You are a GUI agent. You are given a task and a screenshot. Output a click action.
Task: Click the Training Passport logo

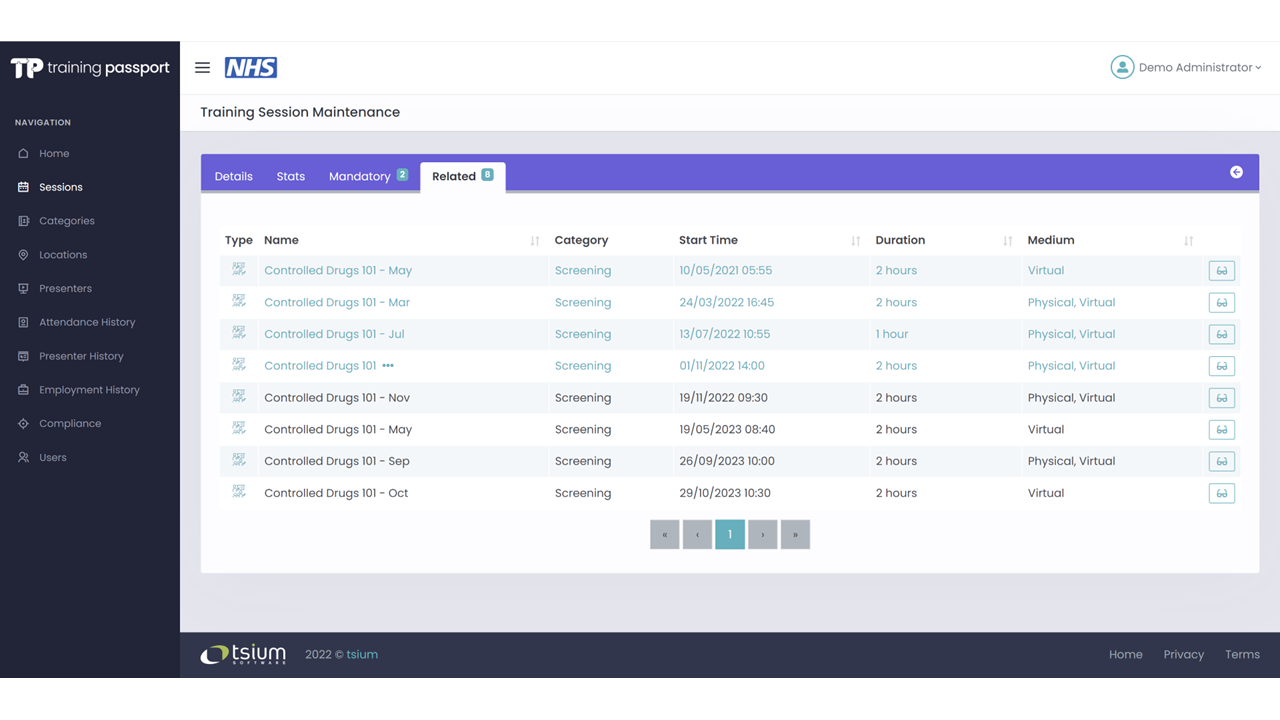(x=90, y=68)
